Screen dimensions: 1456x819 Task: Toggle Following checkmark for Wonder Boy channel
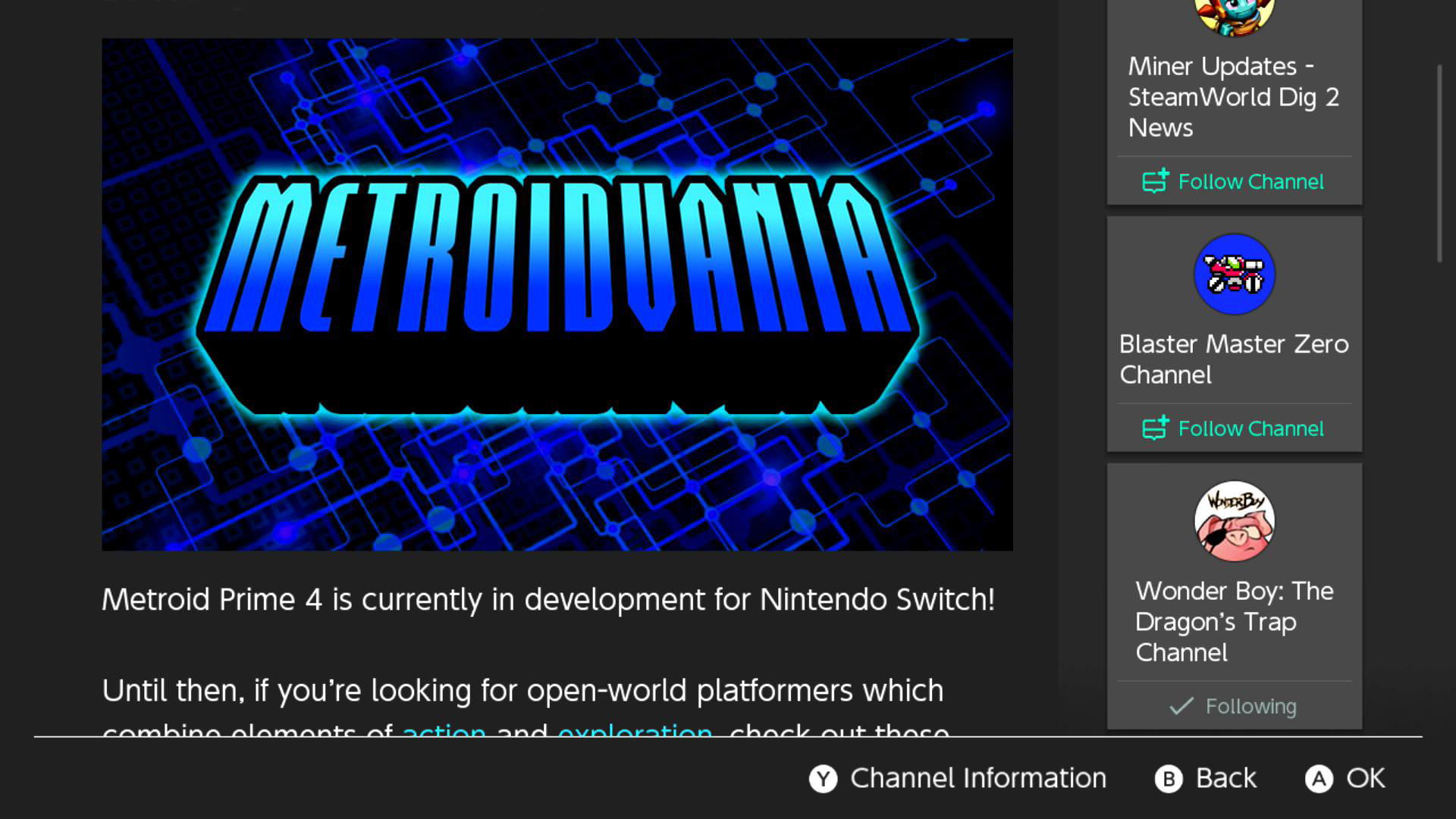tap(1181, 706)
